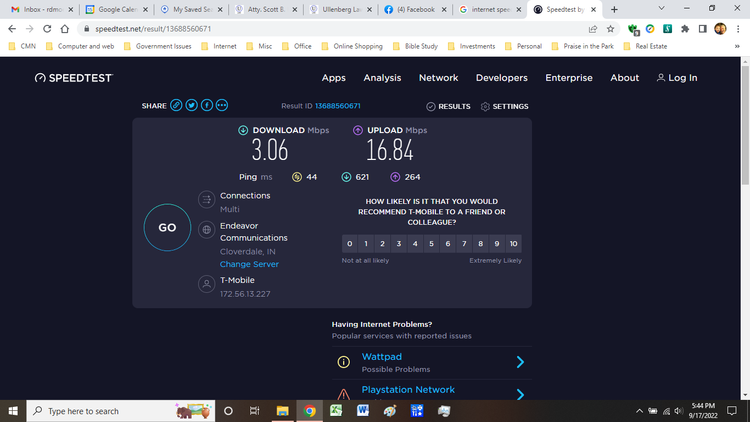
Task: Click the Wattpad info warning icon
Action: (343, 362)
